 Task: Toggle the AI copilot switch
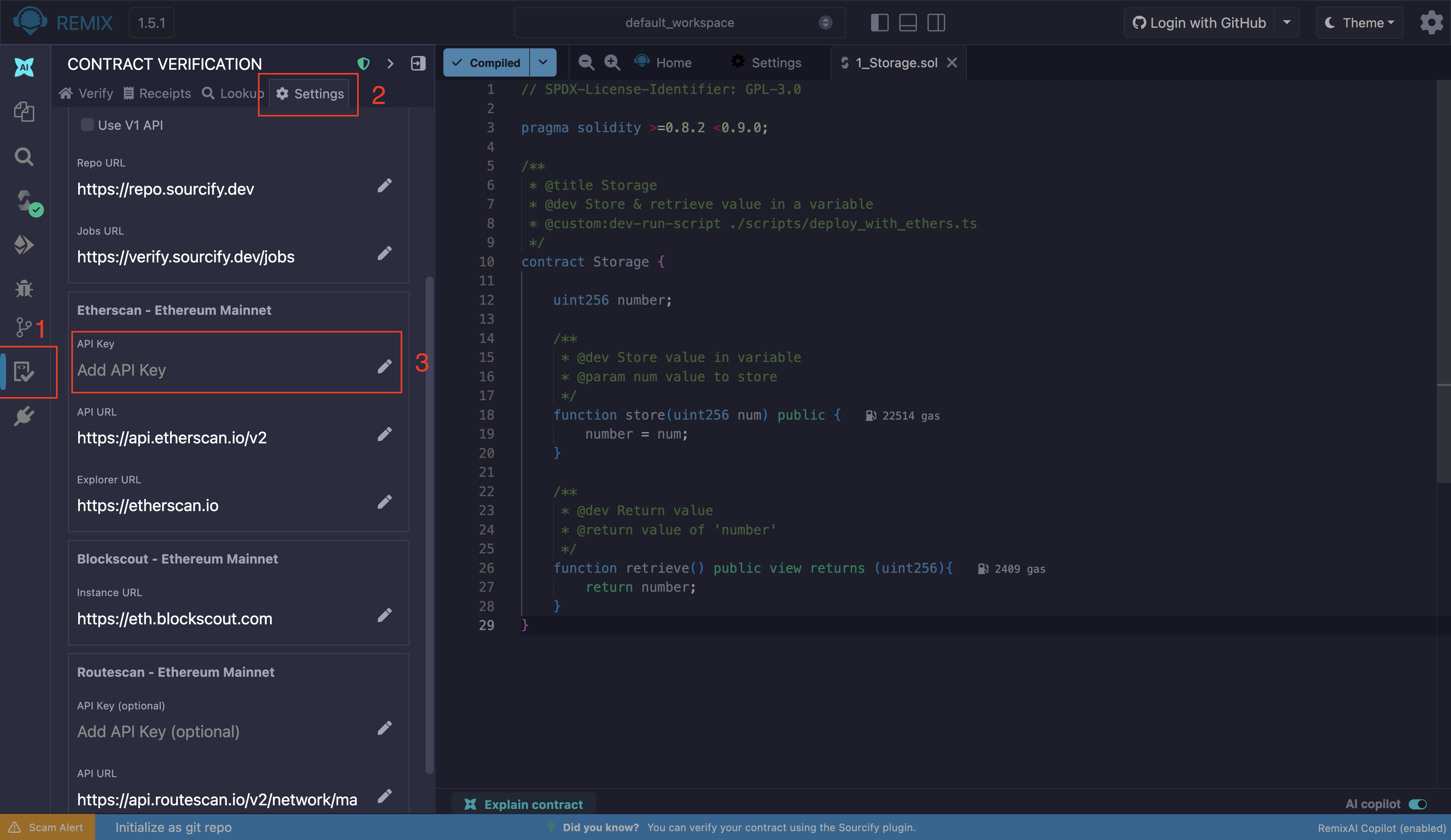pos(1418,804)
